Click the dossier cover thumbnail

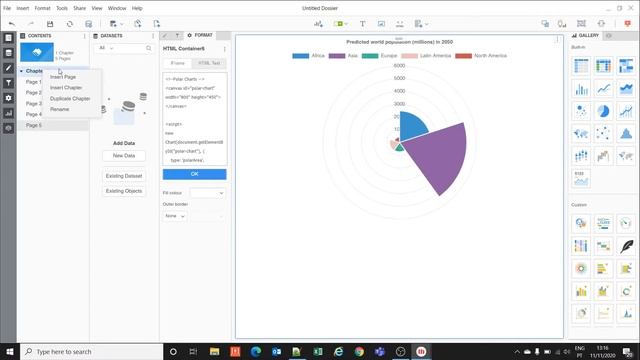(37, 52)
